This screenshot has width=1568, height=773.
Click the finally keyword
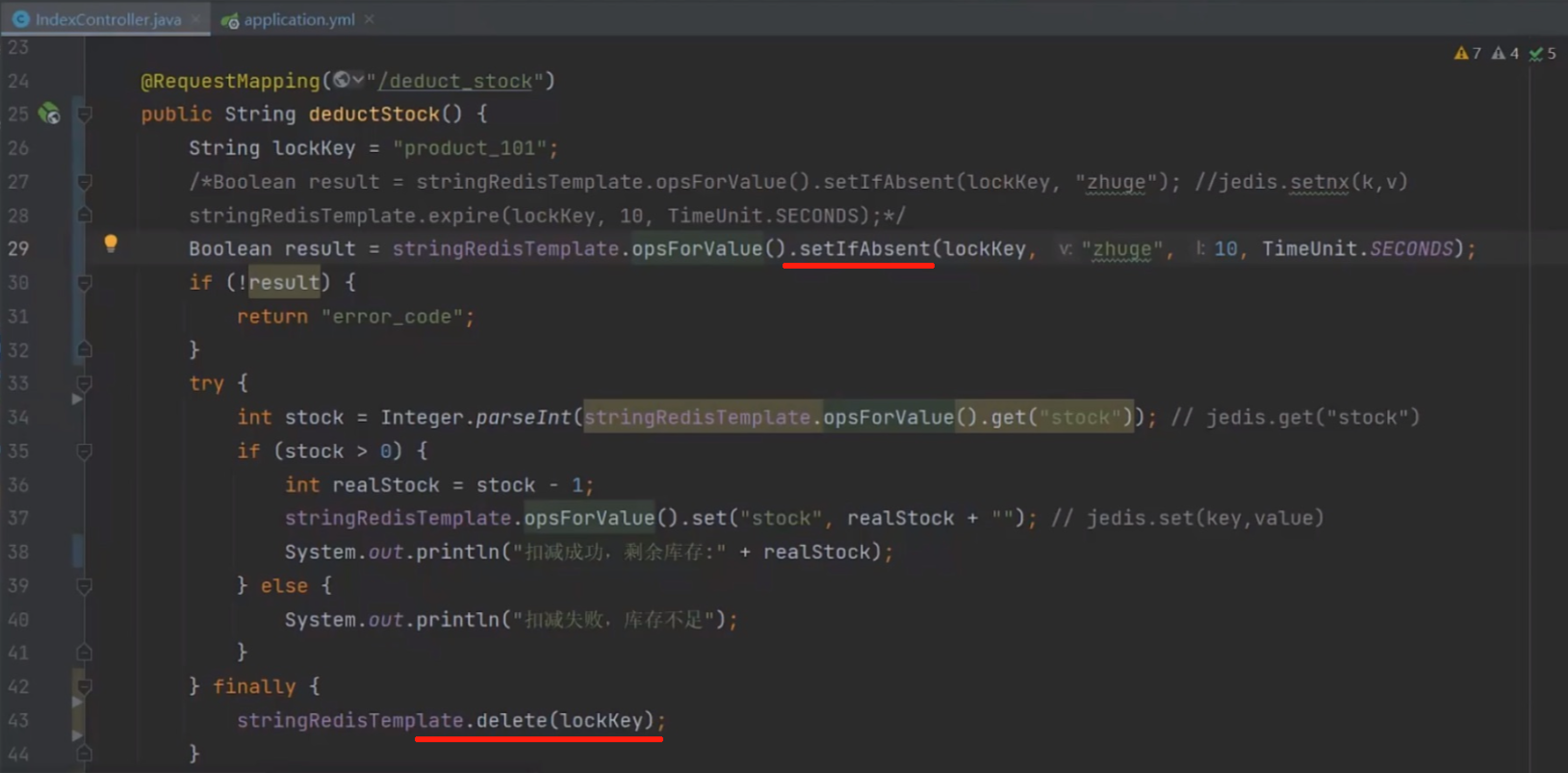pyautogui.click(x=254, y=686)
